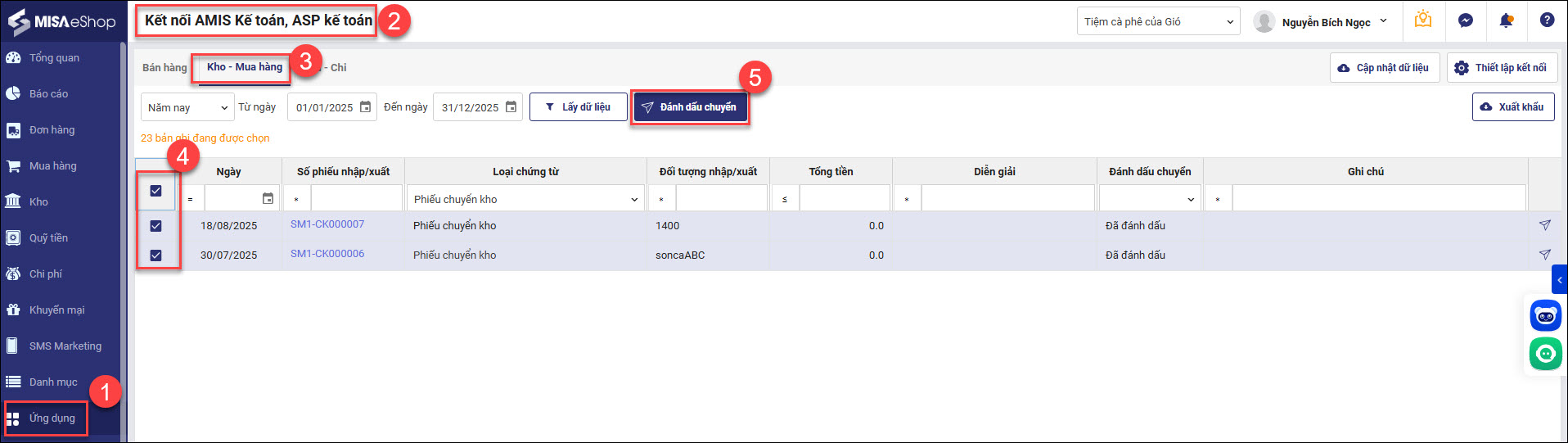
Task: Click the Ghi chú filter input
Action: click(x=1379, y=199)
